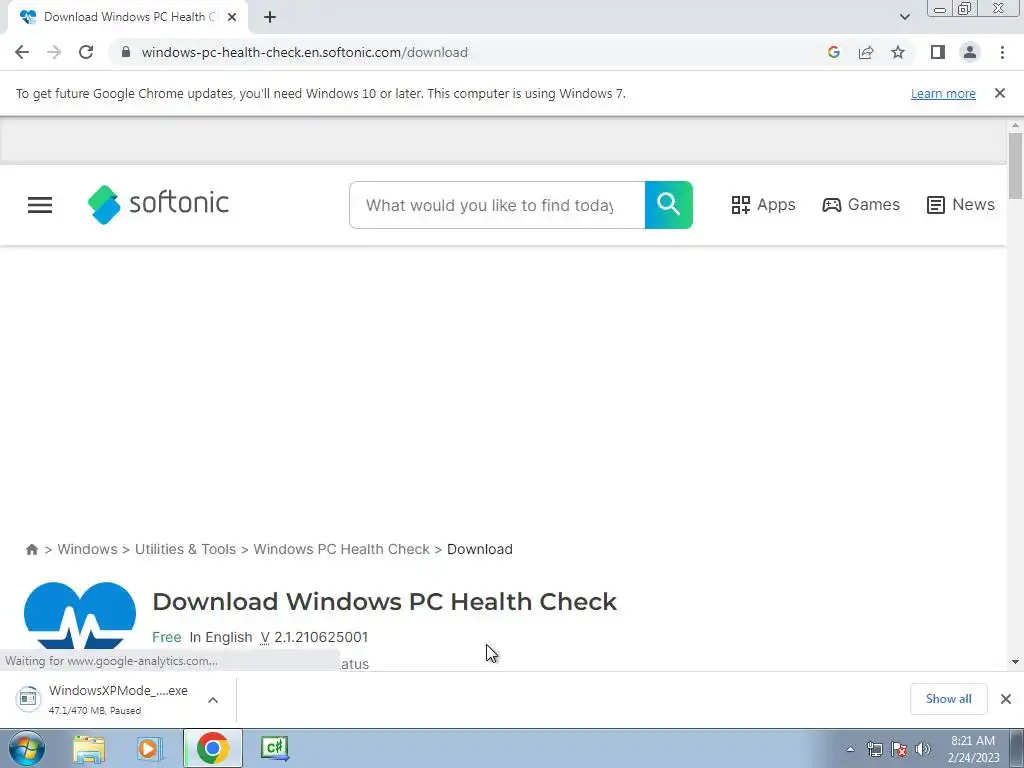Viewport: 1024px width, 768px height.
Task: Open Chrome's three-dot menu
Action: coord(1002,52)
